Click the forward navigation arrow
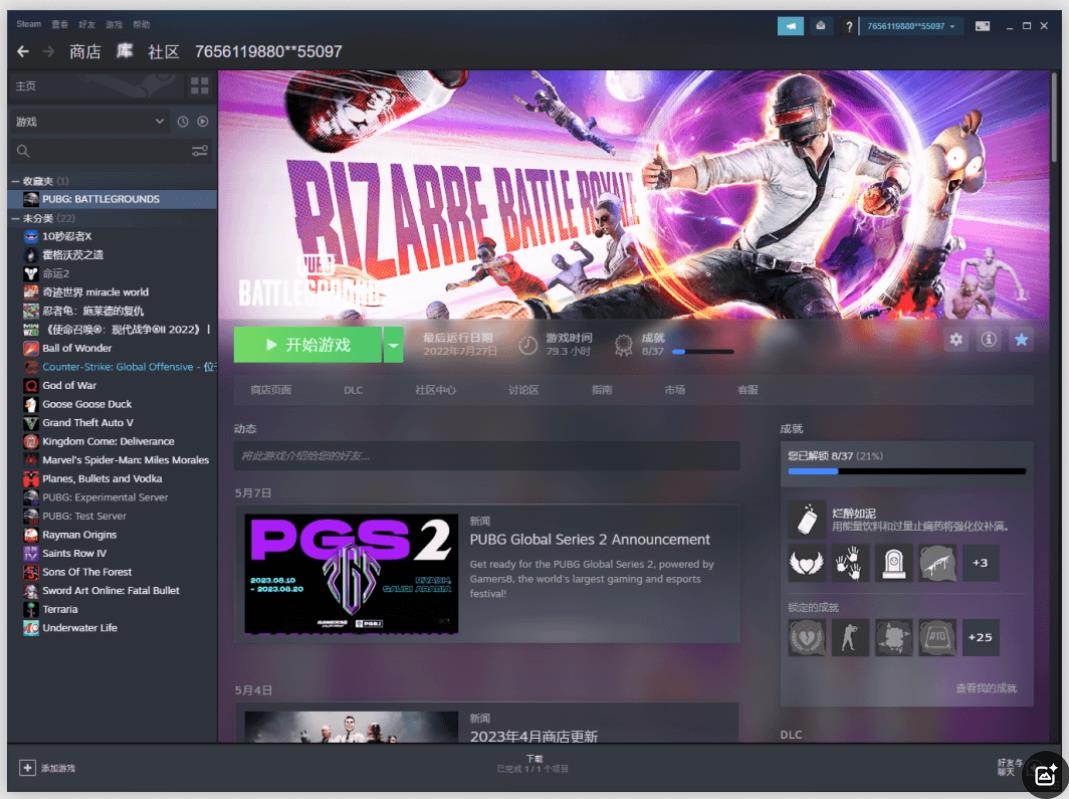Screen dimensions: 1069x799 [x=48, y=51]
